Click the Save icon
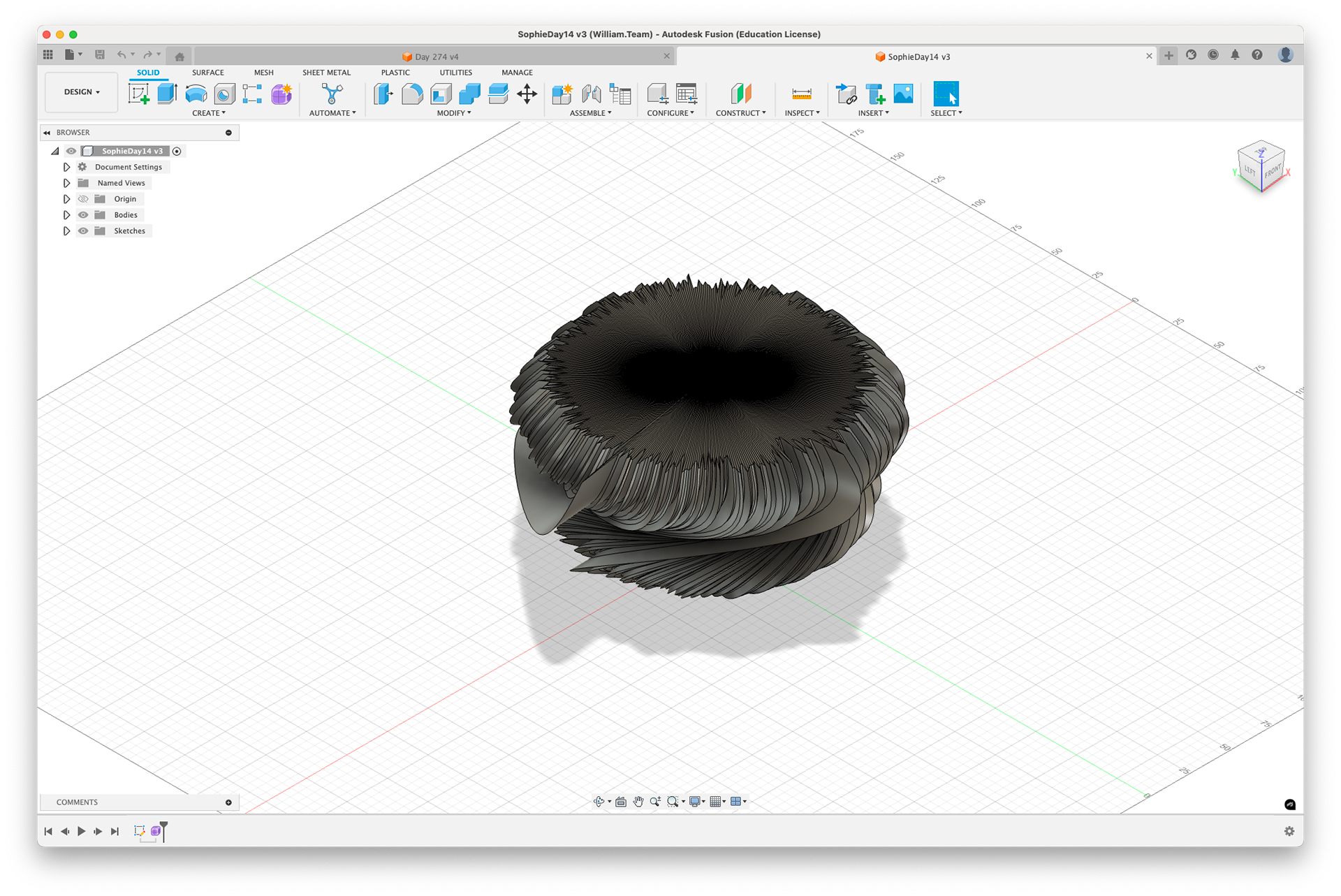1341x896 pixels. click(x=100, y=54)
